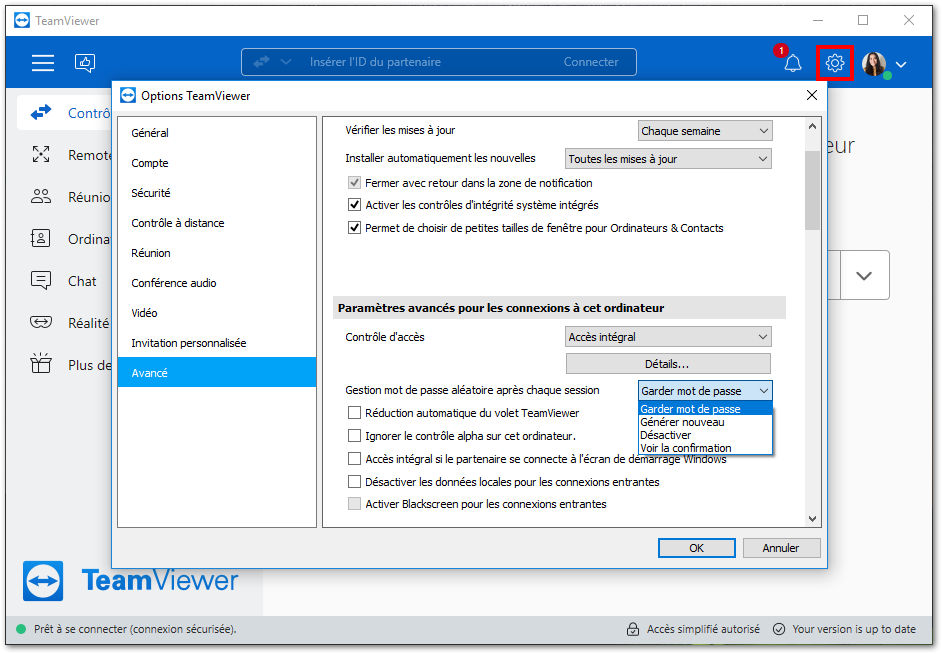
Task: Open the Réunion people icon in sidebar
Action: click(x=41, y=196)
